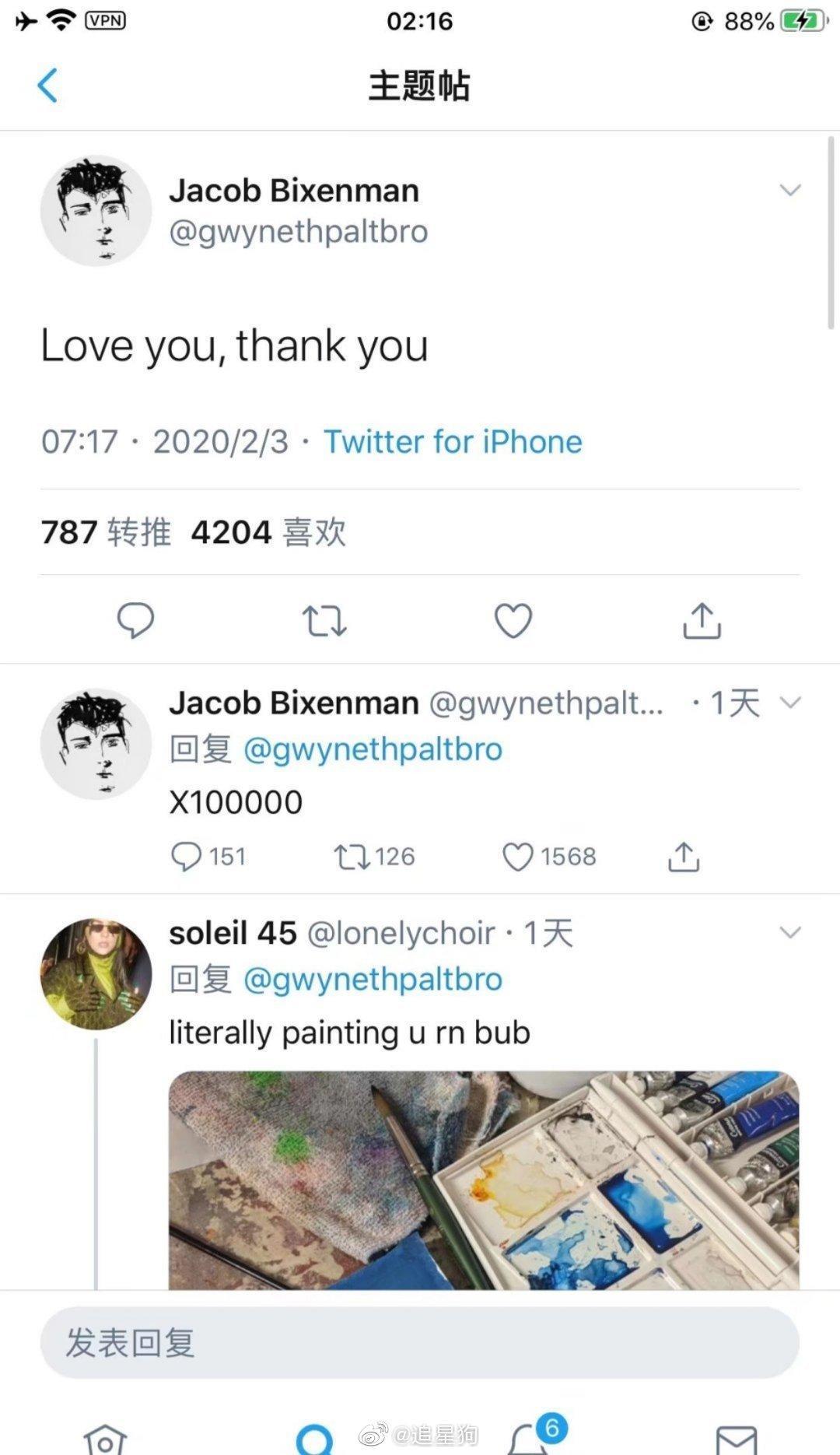Image resolution: width=840 pixels, height=1455 pixels.
Task: View the 787 retweets list
Action: click(106, 532)
